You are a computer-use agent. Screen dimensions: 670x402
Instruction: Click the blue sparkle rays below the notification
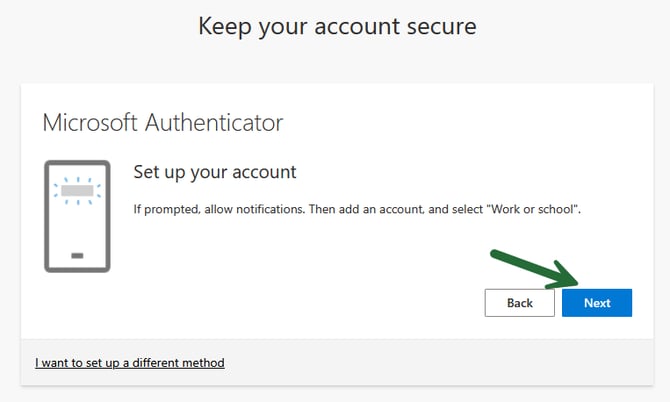click(77, 203)
